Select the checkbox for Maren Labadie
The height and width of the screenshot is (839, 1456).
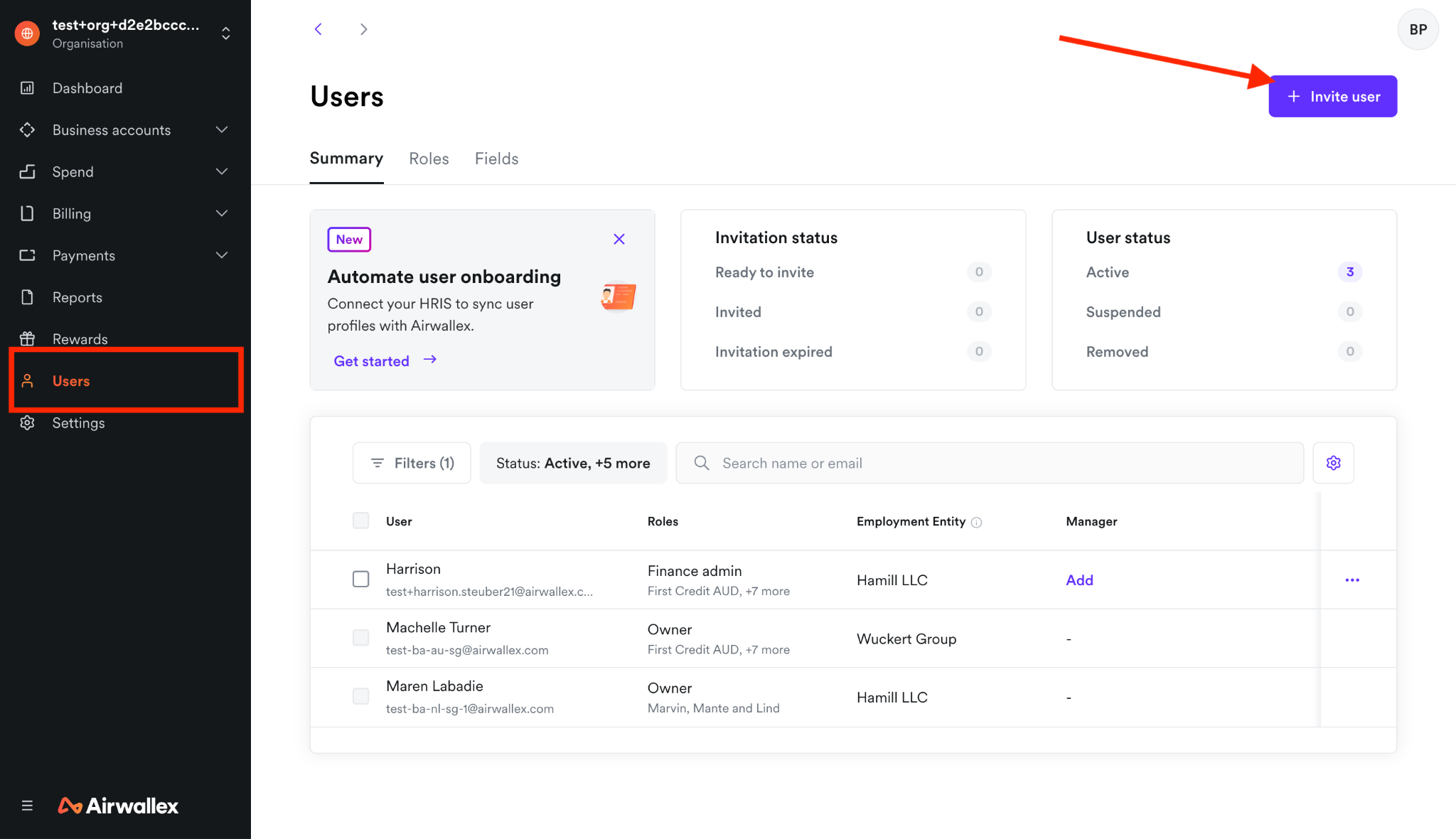click(x=361, y=696)
